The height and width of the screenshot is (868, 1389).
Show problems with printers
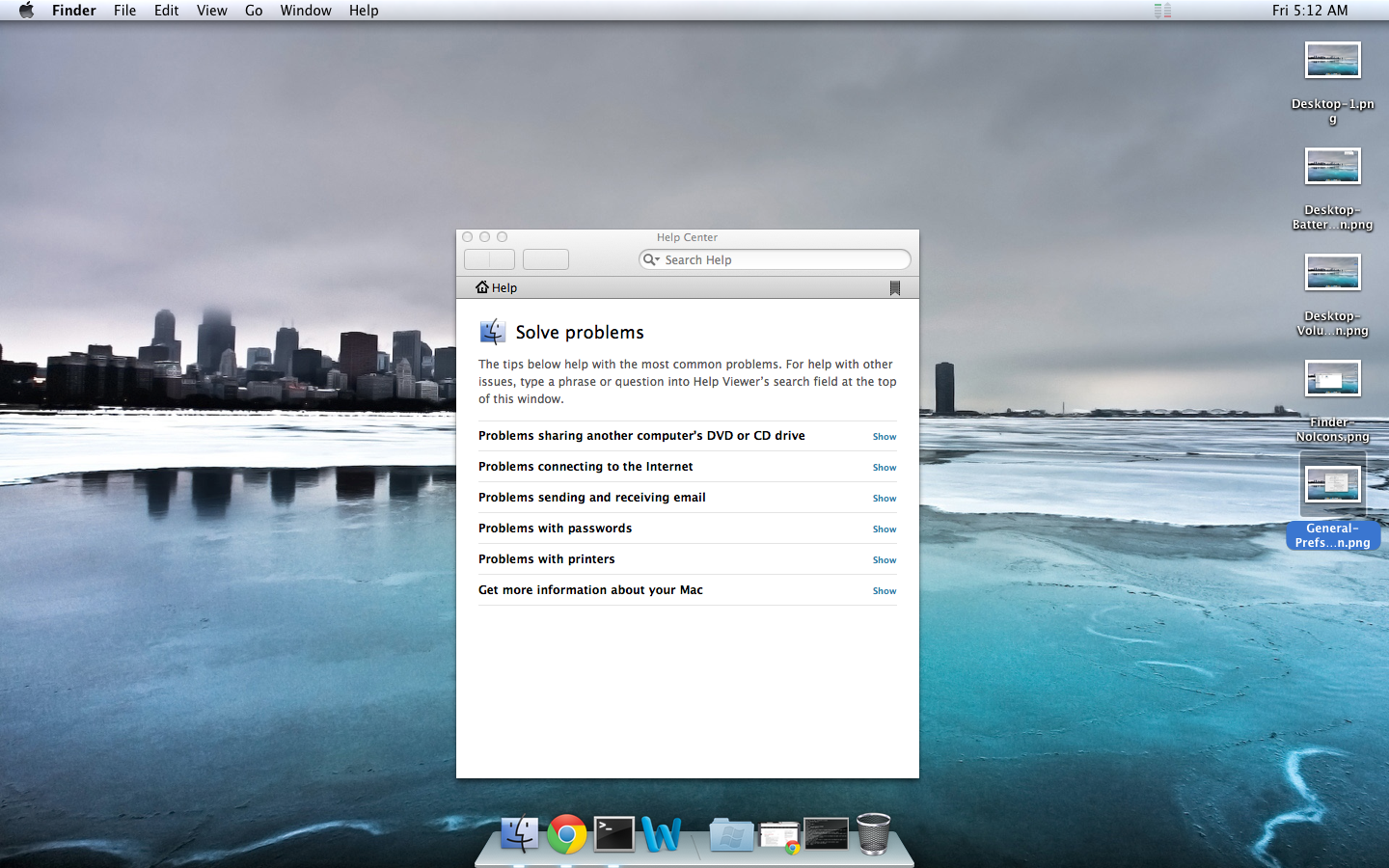[x=885, y=560]
